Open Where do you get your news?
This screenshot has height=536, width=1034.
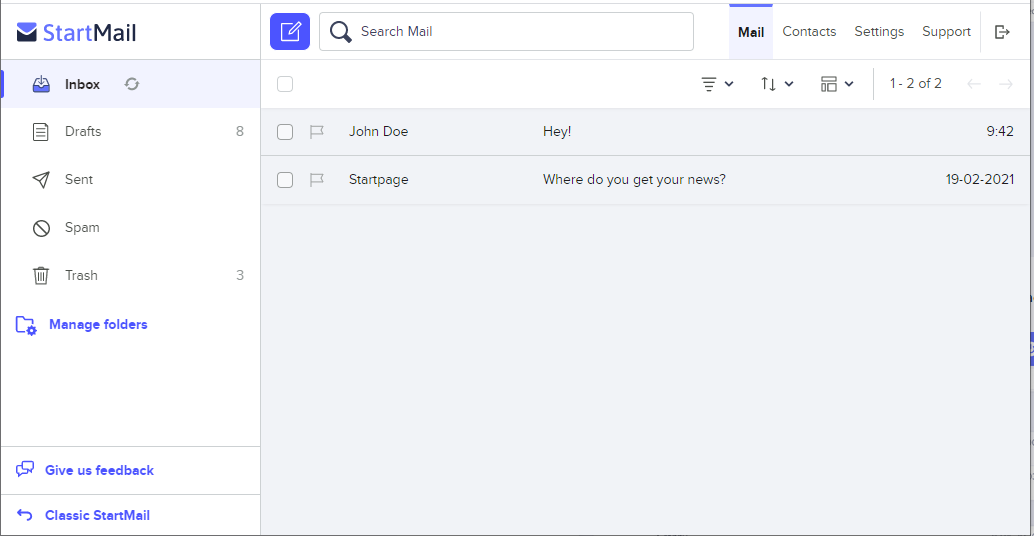[634, 179]
